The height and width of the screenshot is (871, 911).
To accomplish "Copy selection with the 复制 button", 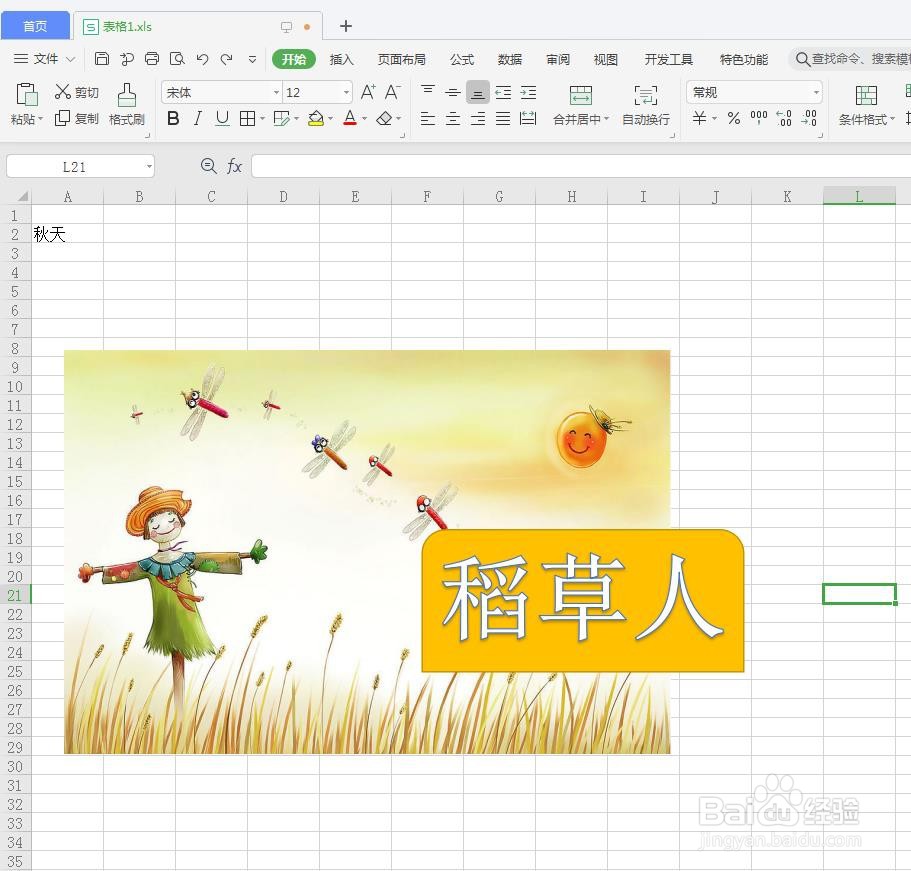I will 77,119.
